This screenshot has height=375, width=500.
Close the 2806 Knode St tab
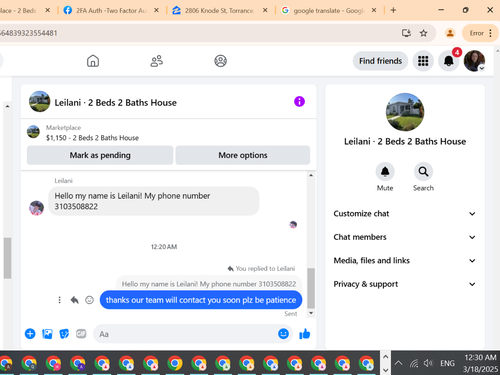pyautogui.click(x=265, y=10)
